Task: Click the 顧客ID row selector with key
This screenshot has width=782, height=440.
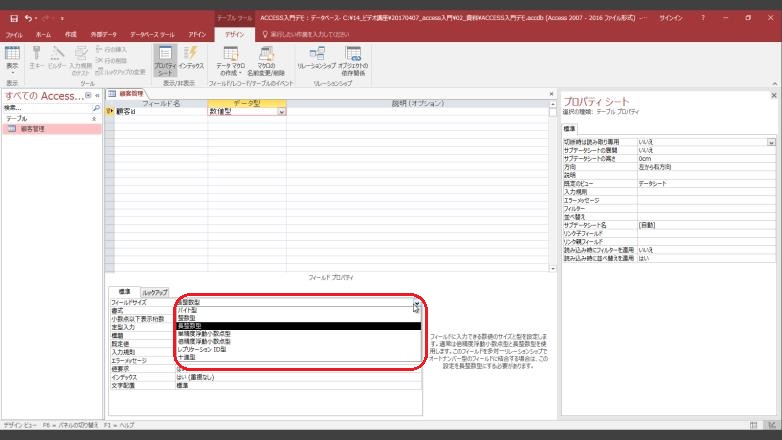Action: (110, 112)
